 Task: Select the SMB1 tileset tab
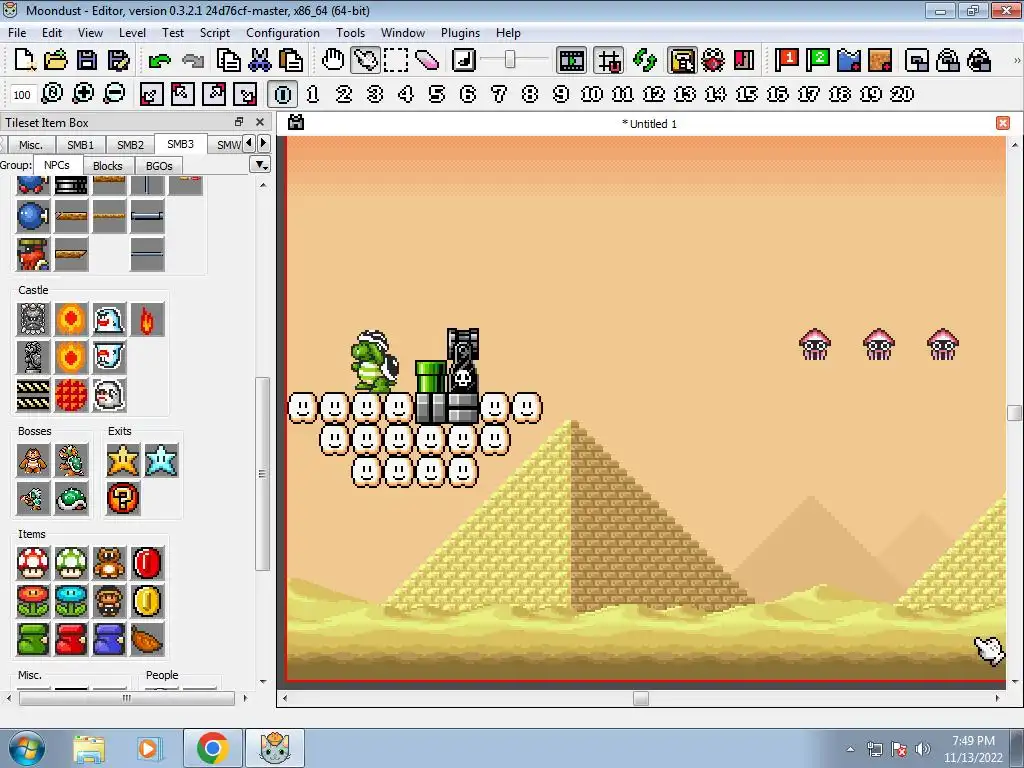(x=80, y=144)
